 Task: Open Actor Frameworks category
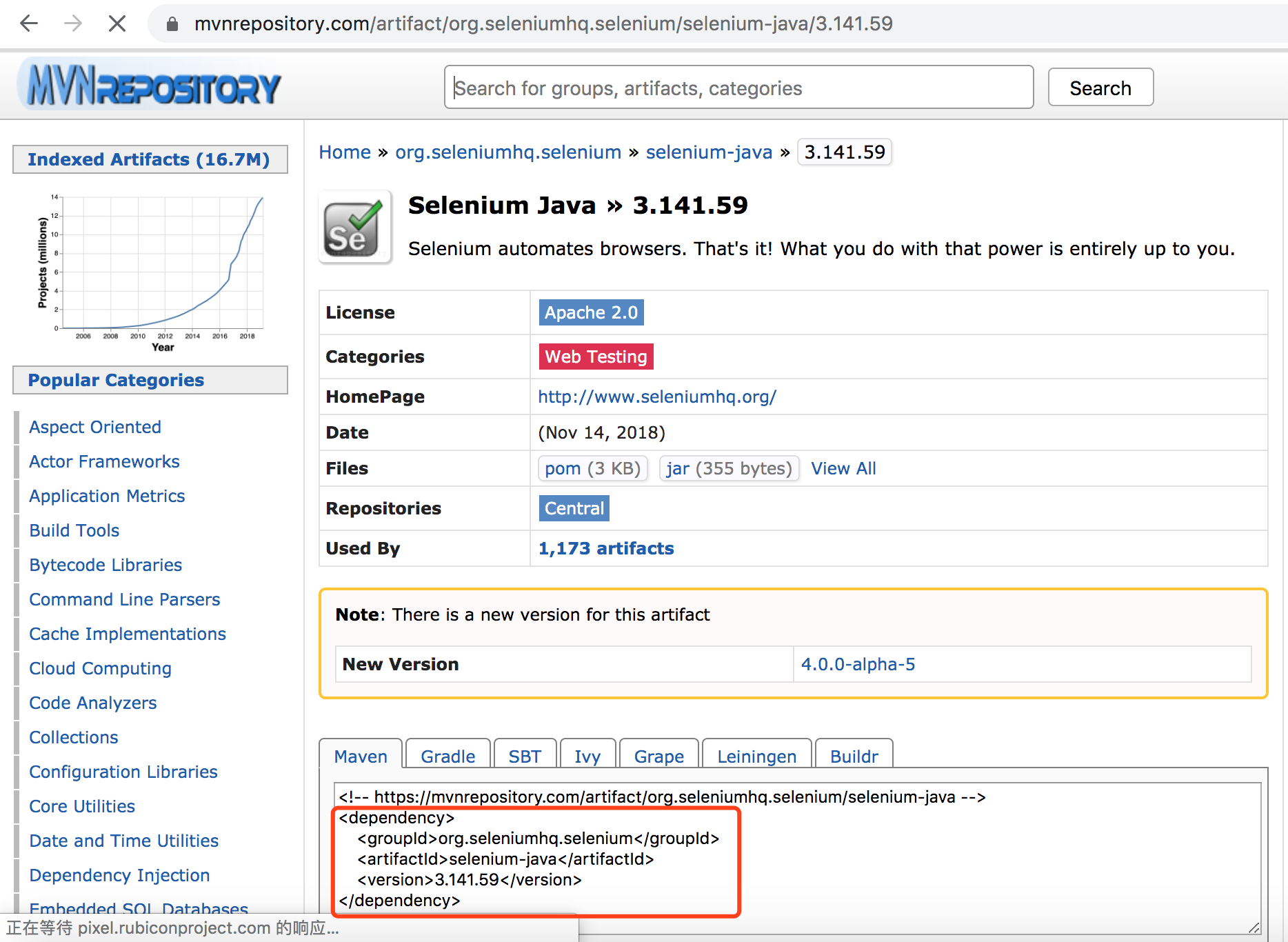[x=104, y=461]
